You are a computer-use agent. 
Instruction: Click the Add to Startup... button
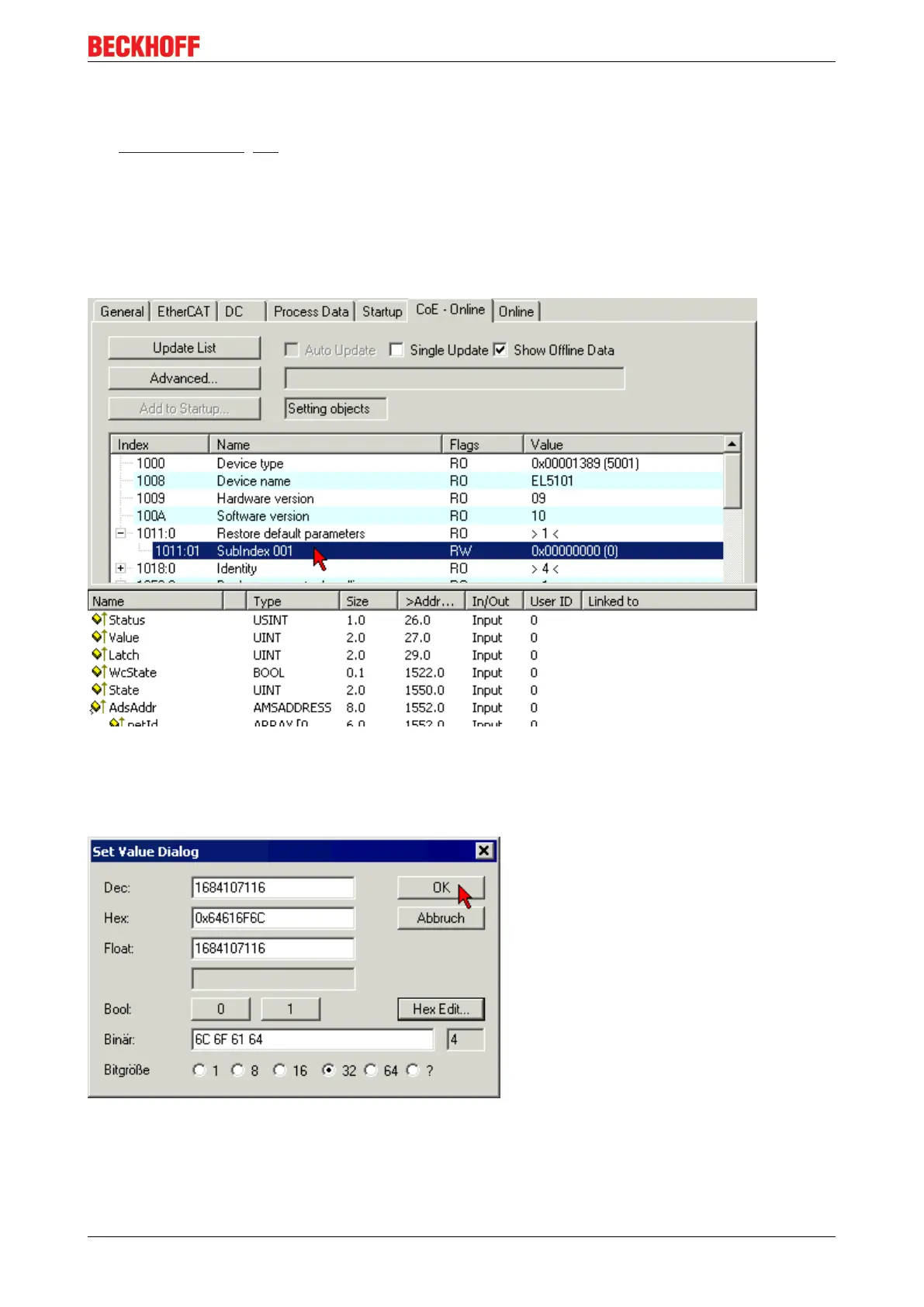pyautogui.click(x=185, y=408)
